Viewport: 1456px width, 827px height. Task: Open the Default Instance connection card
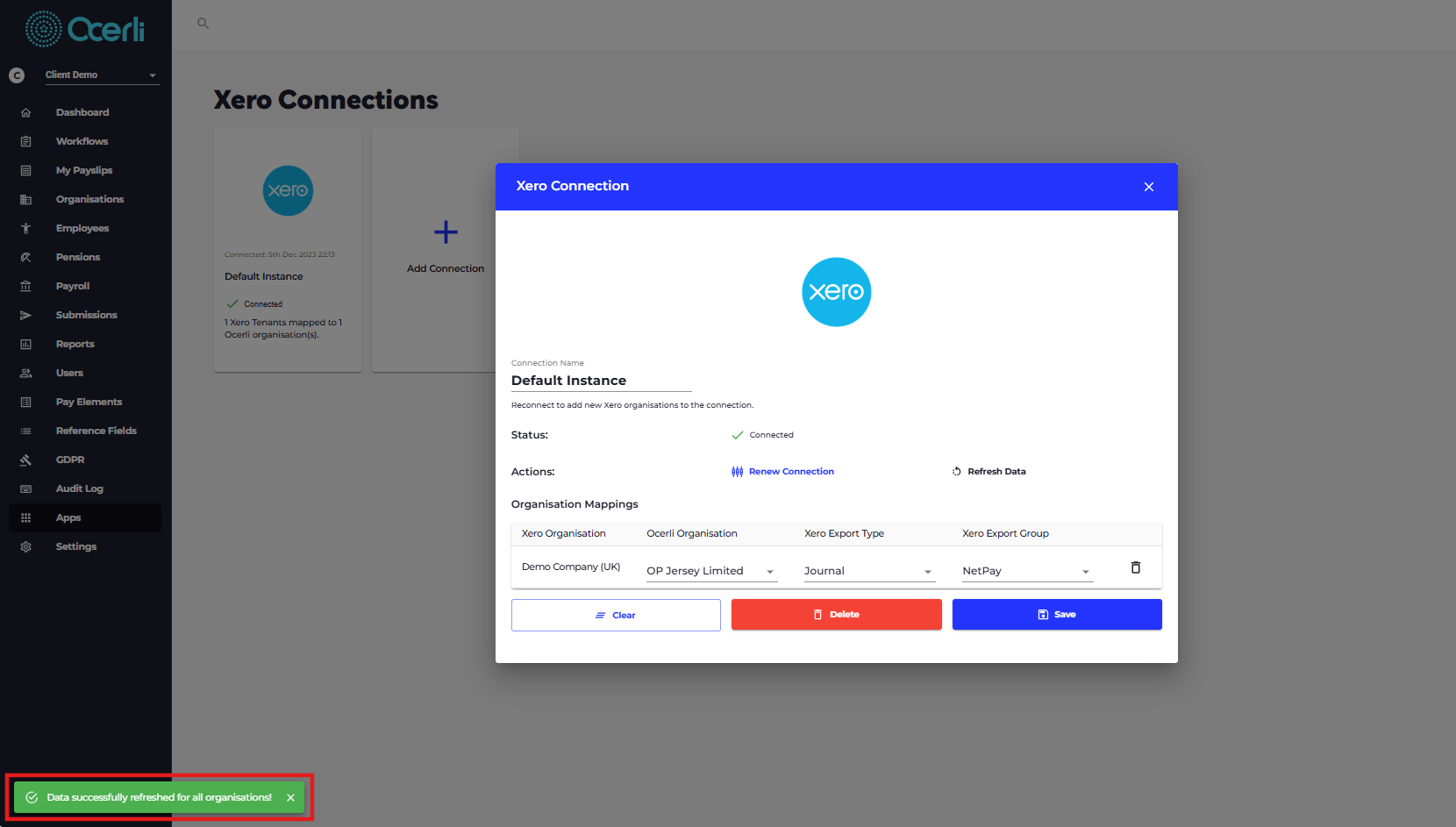tap(288, 250)
